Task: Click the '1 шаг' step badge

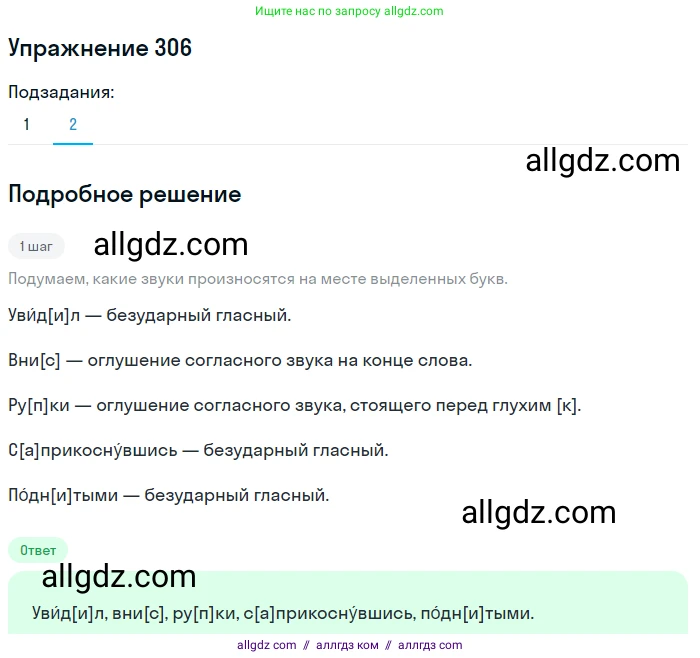Action: tap(36, 246)
